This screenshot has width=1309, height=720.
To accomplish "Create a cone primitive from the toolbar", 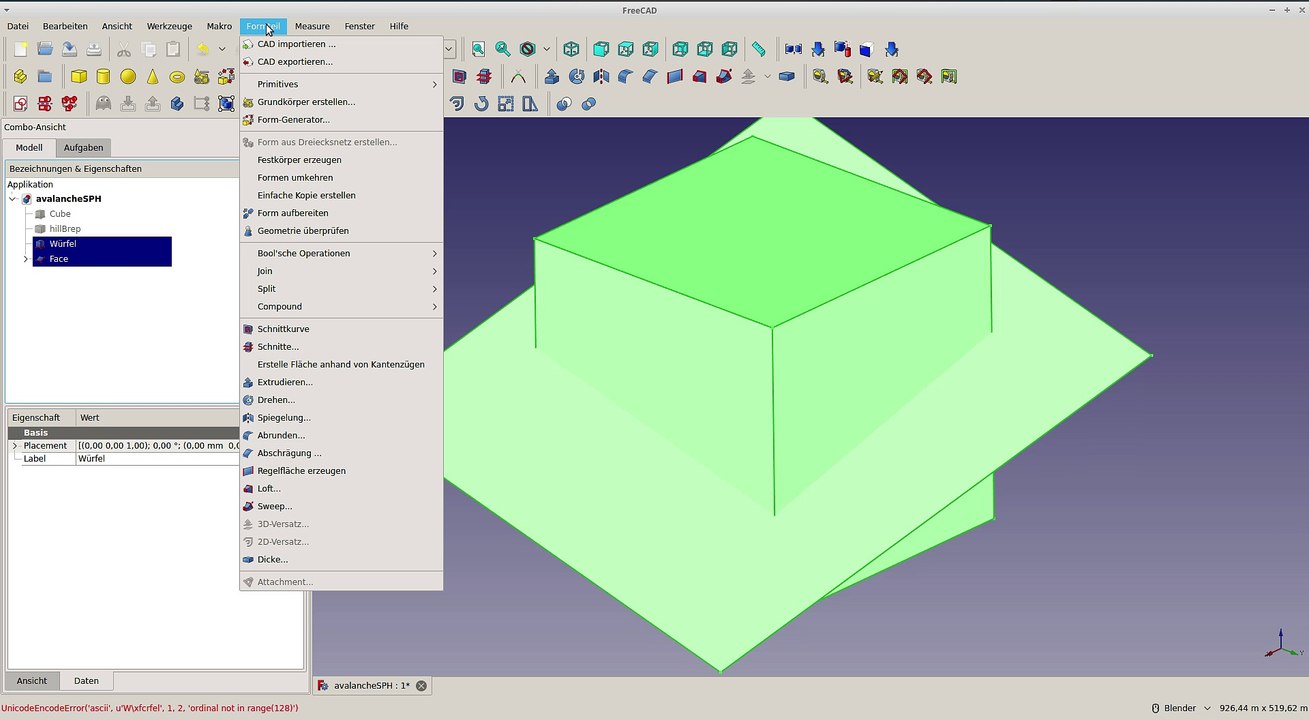I will click(x=153, y=77).
